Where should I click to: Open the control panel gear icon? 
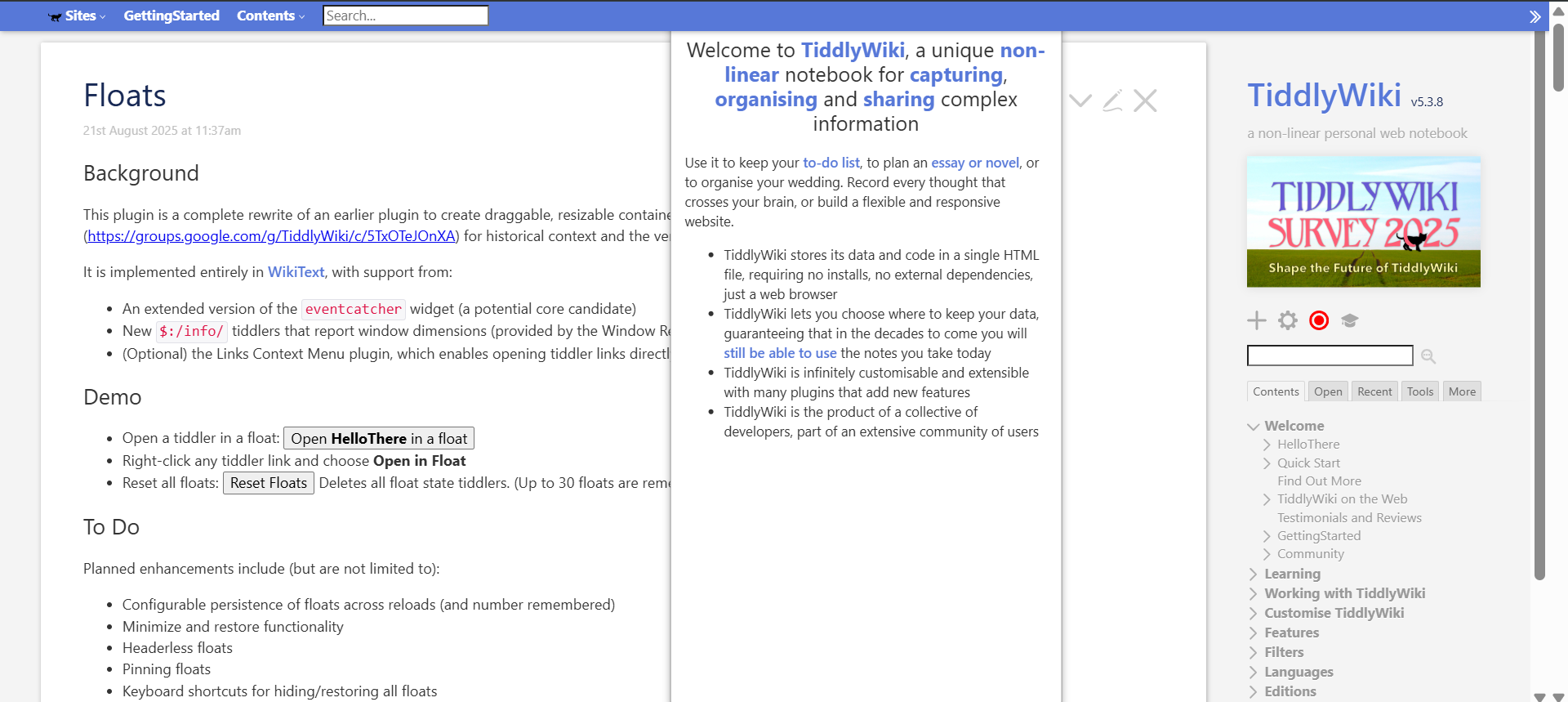(1288, 320)
